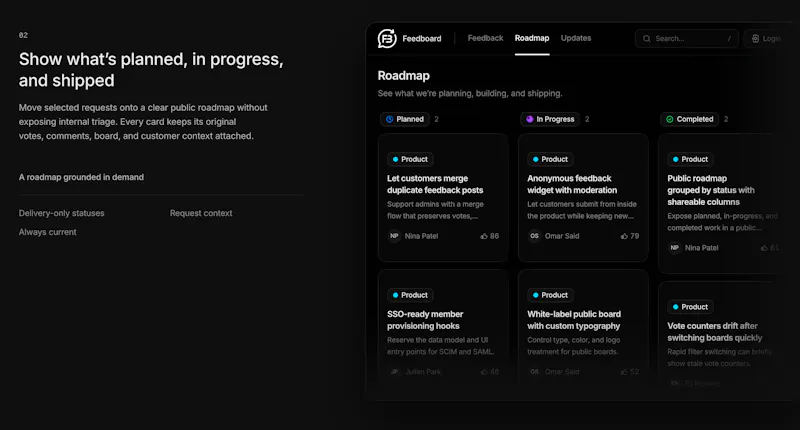Click 'Request context' text
The height and width of the screenshot is (430, 800).
pos(201,213)
